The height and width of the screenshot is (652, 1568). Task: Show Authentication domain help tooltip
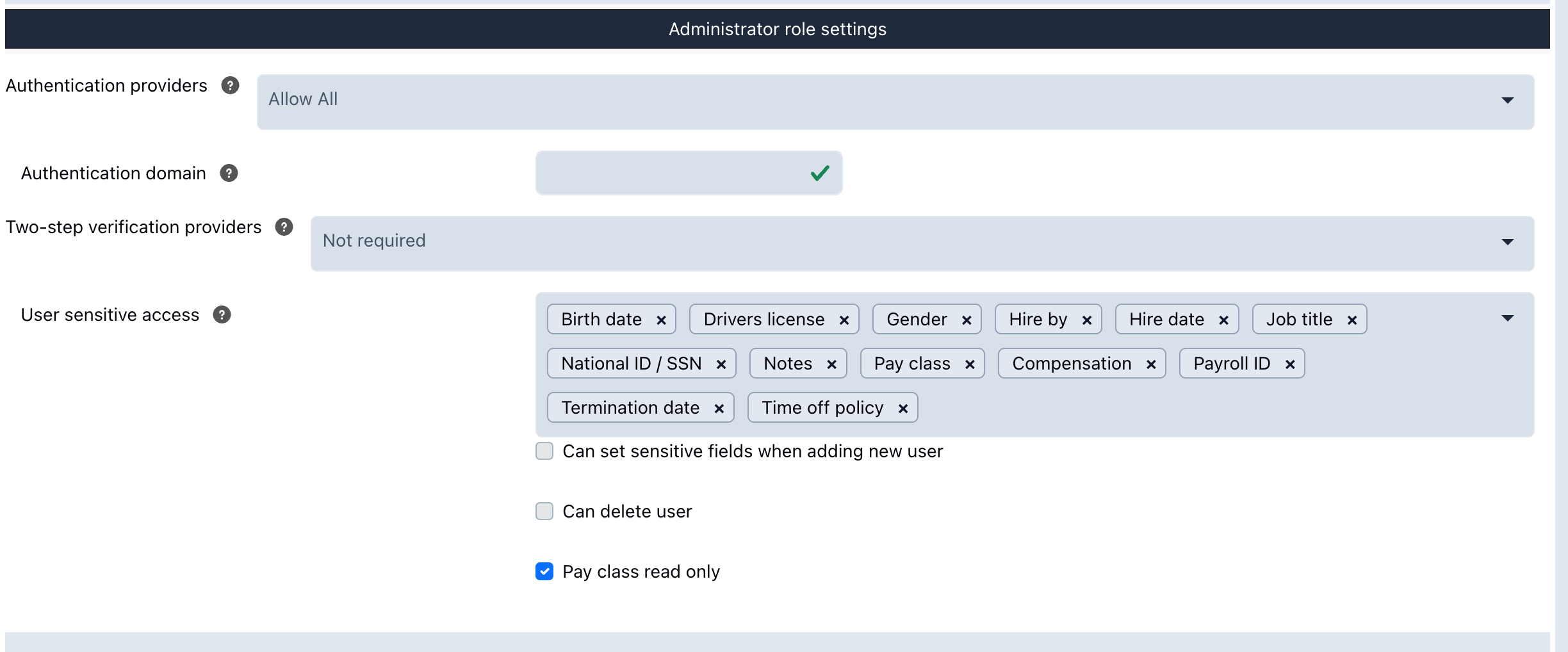click(x=229, y=173)
